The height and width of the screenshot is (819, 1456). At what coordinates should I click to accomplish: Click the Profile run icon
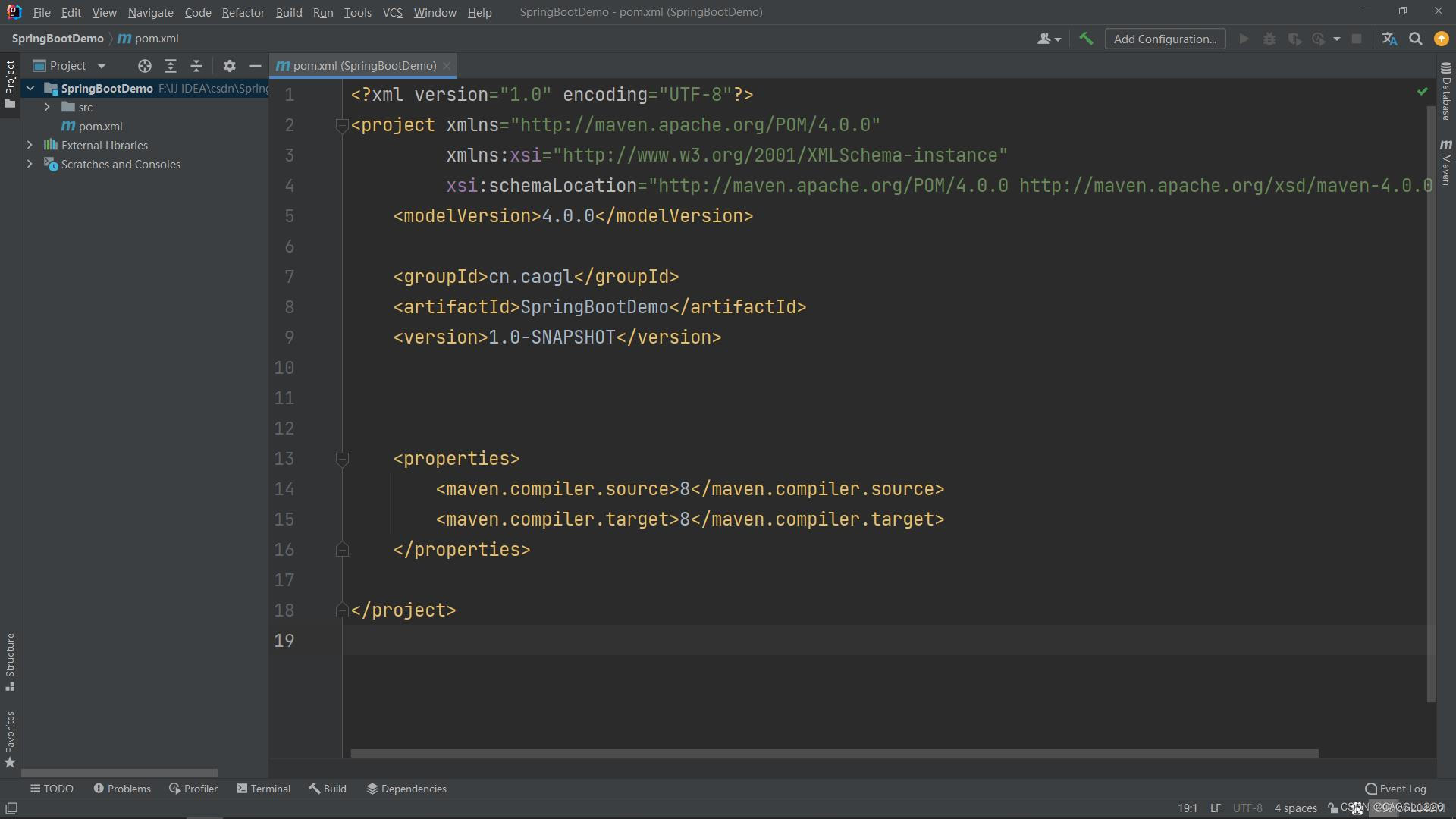[1319, 39]
